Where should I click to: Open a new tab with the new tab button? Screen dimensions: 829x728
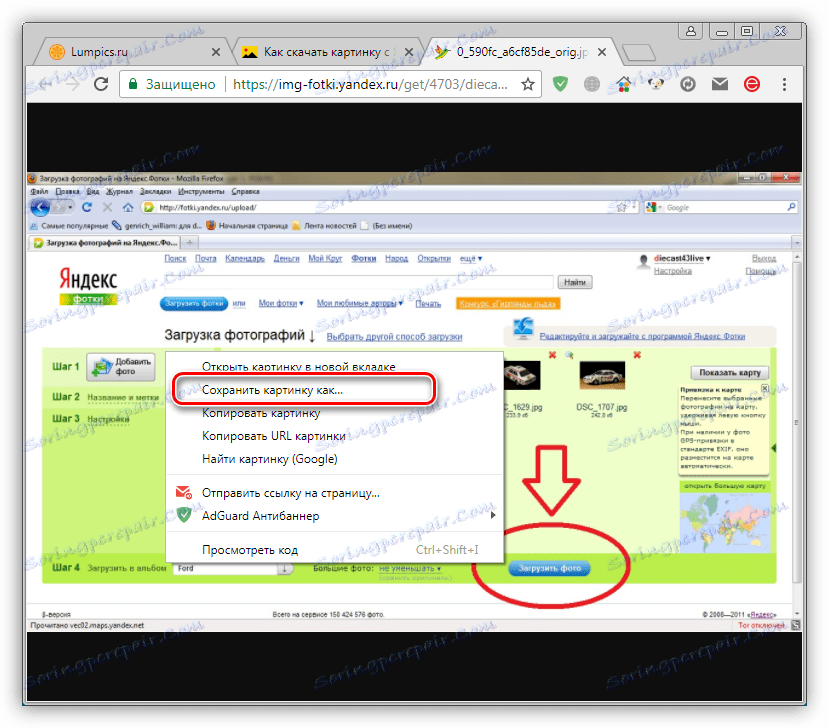639,53
